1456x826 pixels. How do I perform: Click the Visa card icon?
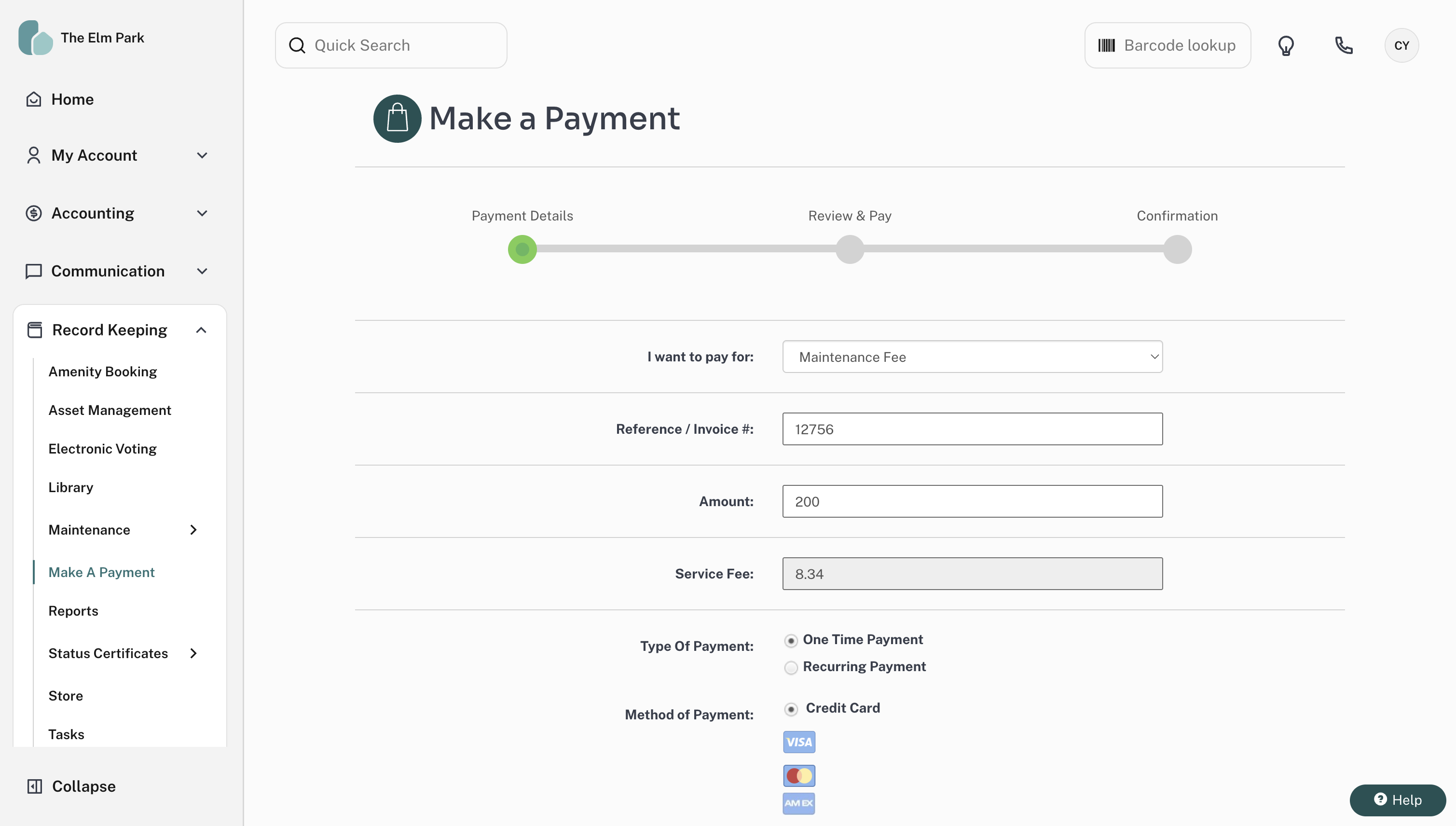point(798,742)
